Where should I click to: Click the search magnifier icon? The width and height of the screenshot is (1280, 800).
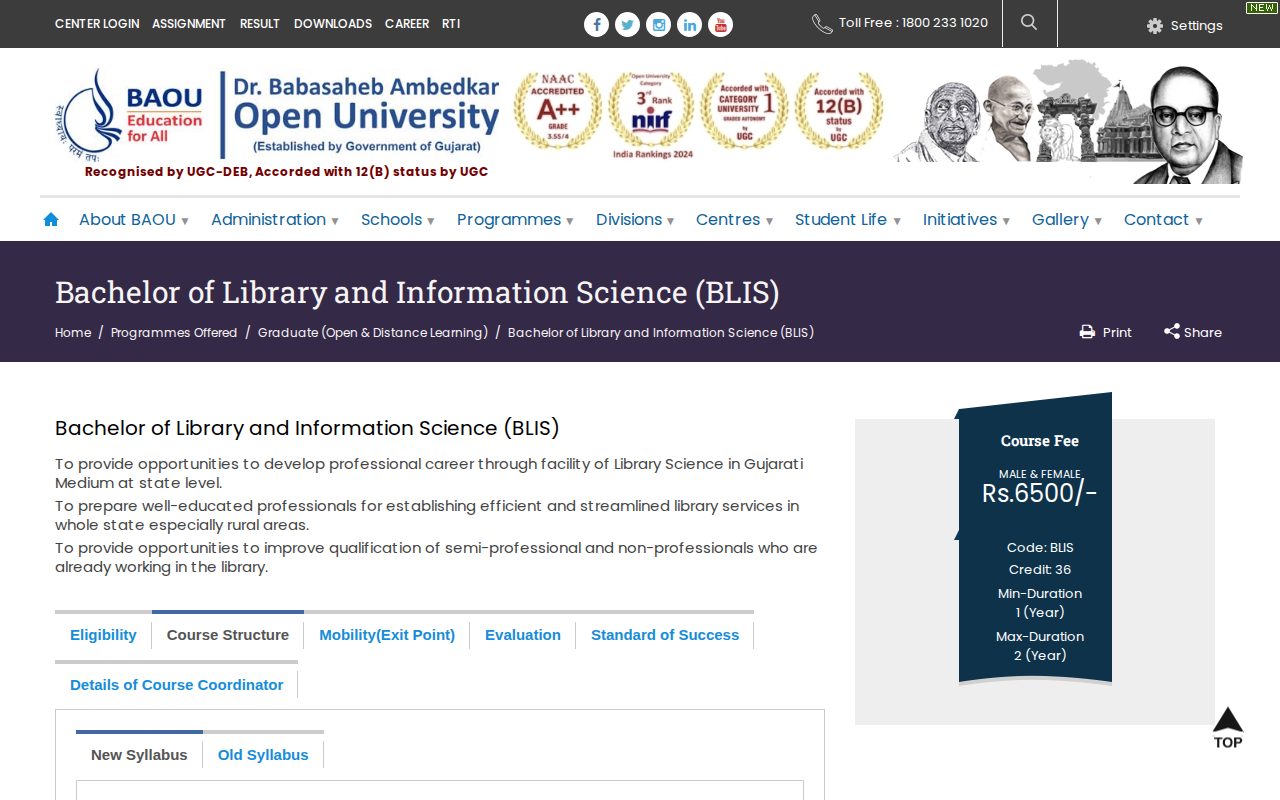[1029, 23]
